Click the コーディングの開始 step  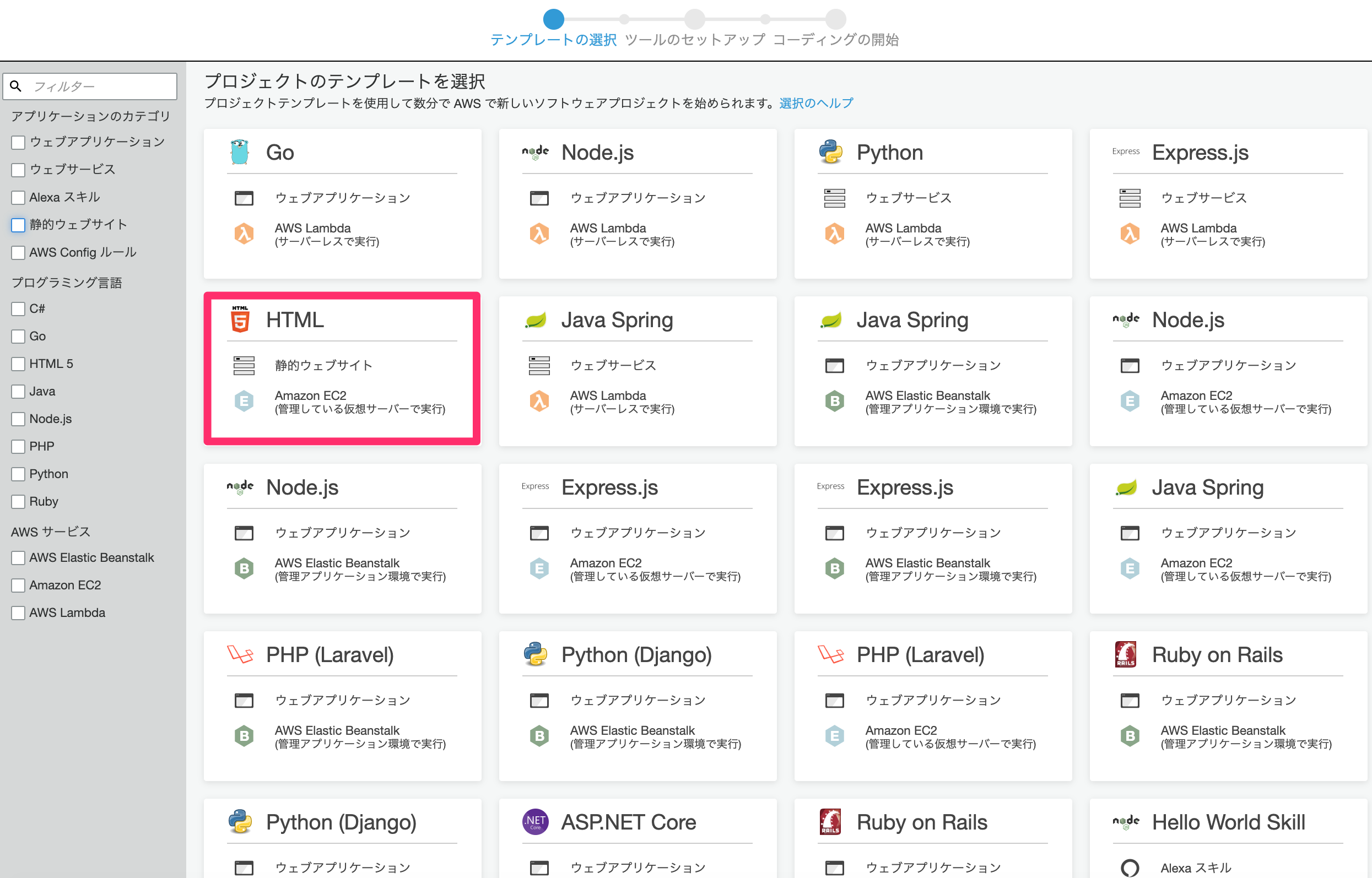[x=835, y=40]
